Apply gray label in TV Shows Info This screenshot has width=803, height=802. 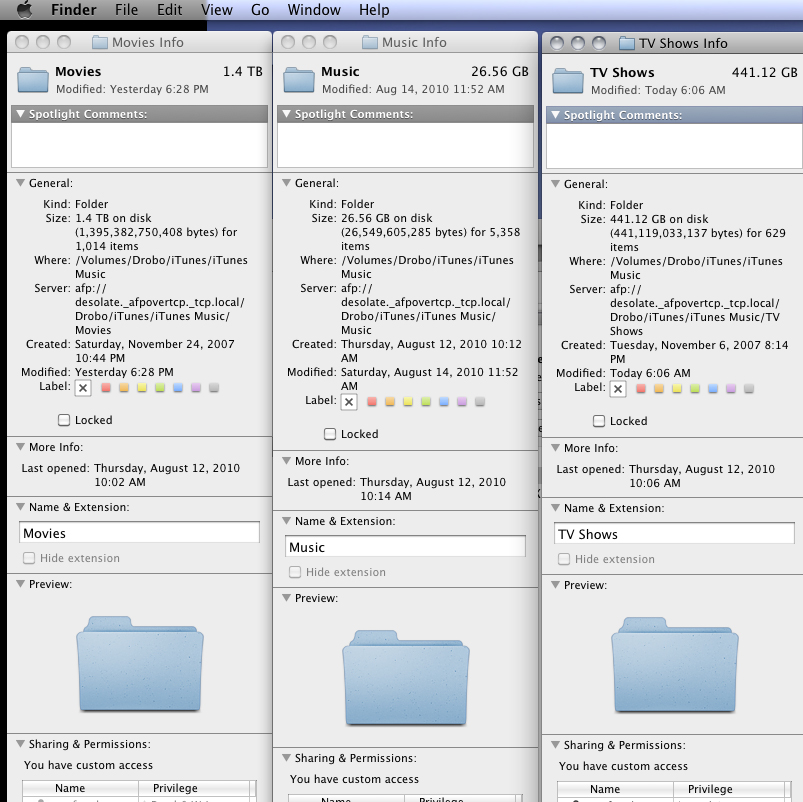click(749, 389)
